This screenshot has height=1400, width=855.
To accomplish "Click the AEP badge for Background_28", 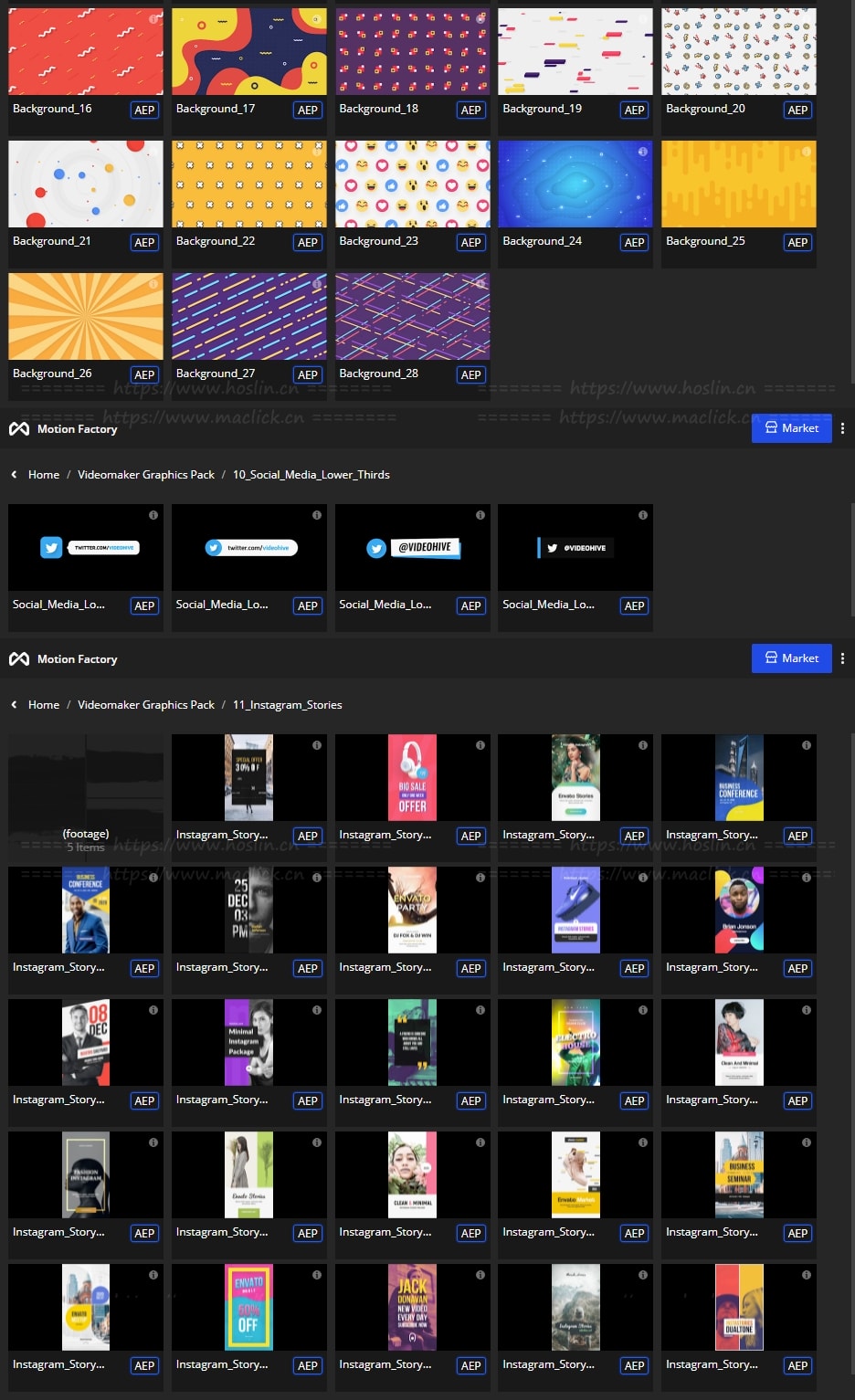I will click(x=470, y=374).
